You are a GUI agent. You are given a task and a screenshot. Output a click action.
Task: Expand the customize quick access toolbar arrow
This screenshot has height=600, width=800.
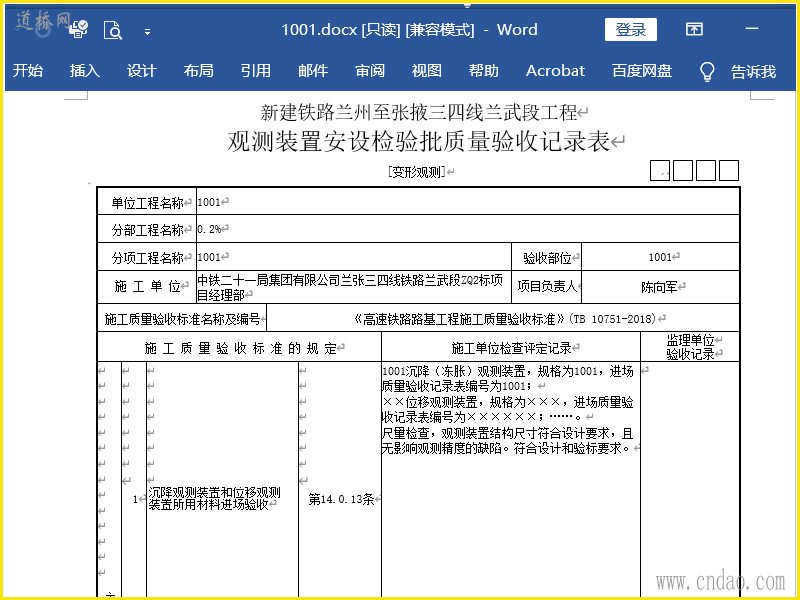coord(147,32)
